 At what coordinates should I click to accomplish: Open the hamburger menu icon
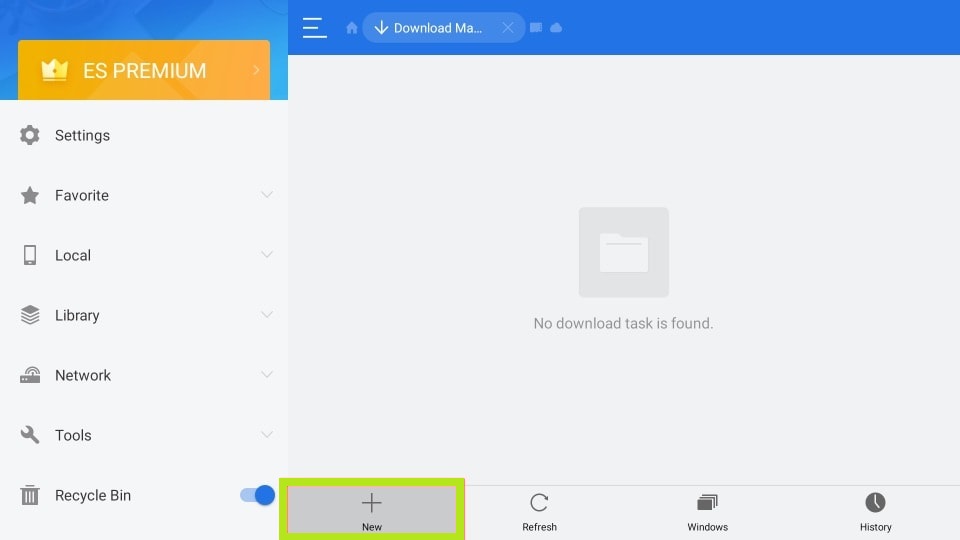tap(315, 28)
